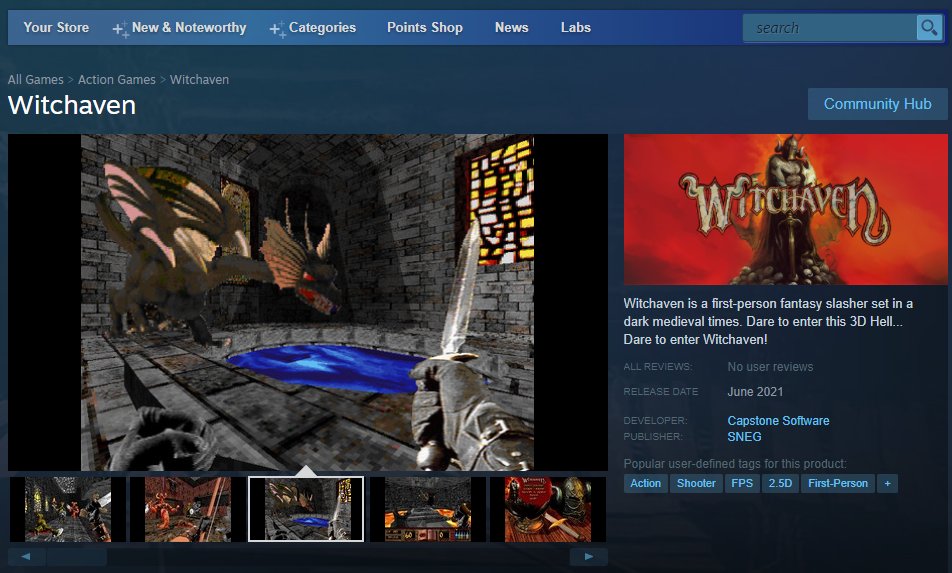Image resolution: width=952 pixels, height=573 pixels.
Task: Click the main dragon screenshot
Action: [x=308, y=302]
